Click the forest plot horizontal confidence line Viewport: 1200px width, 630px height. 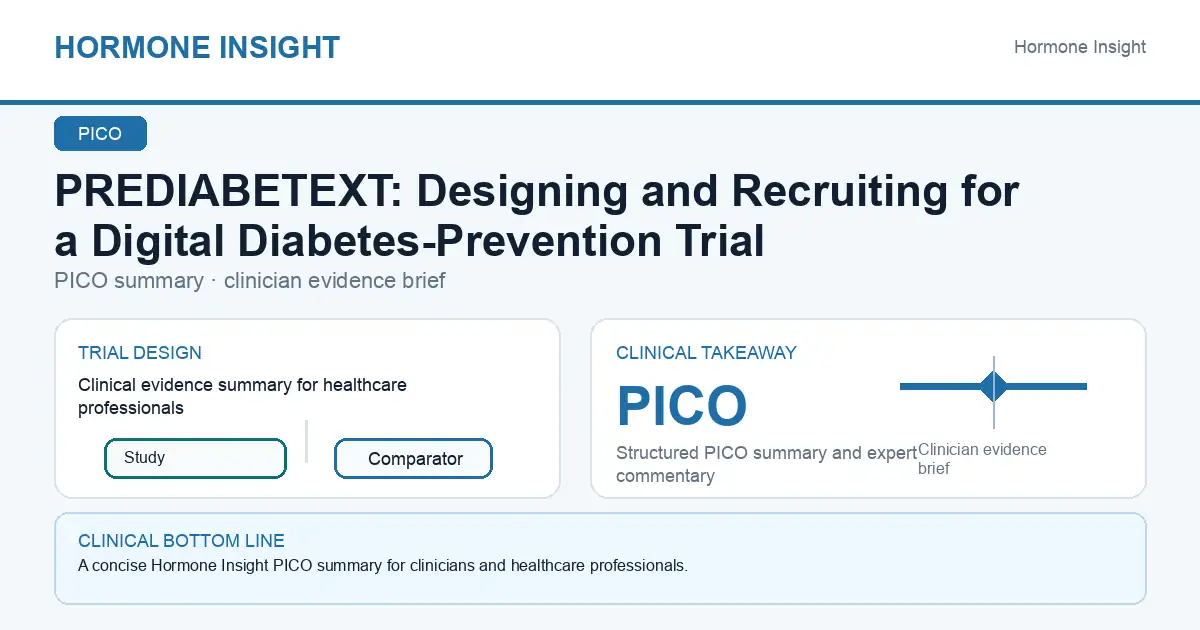coord(993,386)
